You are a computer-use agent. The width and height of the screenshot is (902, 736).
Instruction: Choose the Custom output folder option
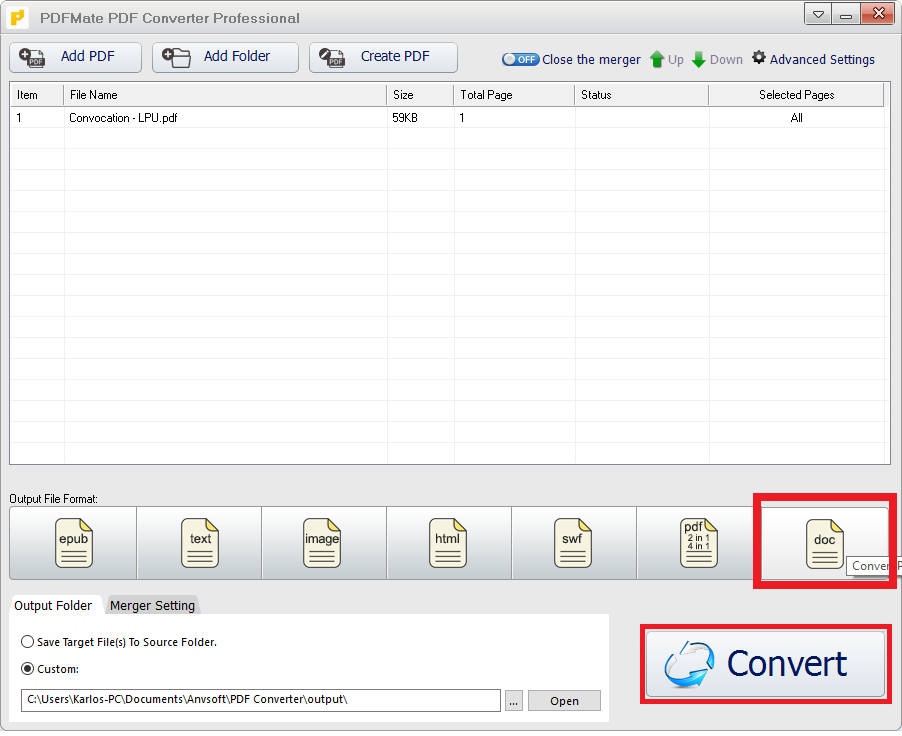pyautogui.click(x=50, y=669)
